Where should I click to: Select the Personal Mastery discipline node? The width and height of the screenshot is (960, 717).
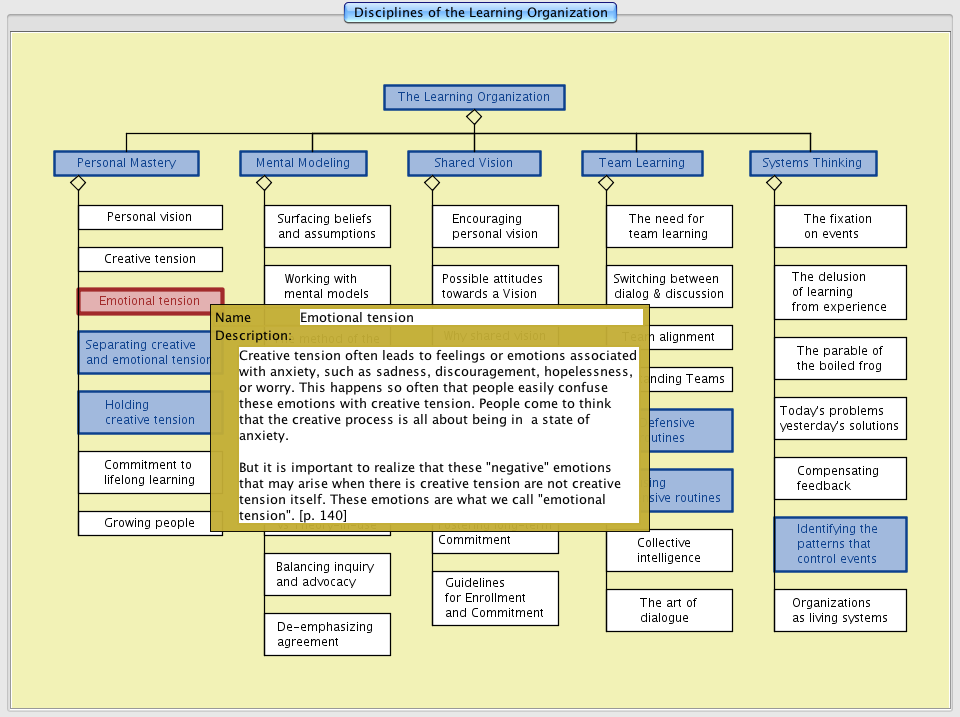[x=126, y=163]
